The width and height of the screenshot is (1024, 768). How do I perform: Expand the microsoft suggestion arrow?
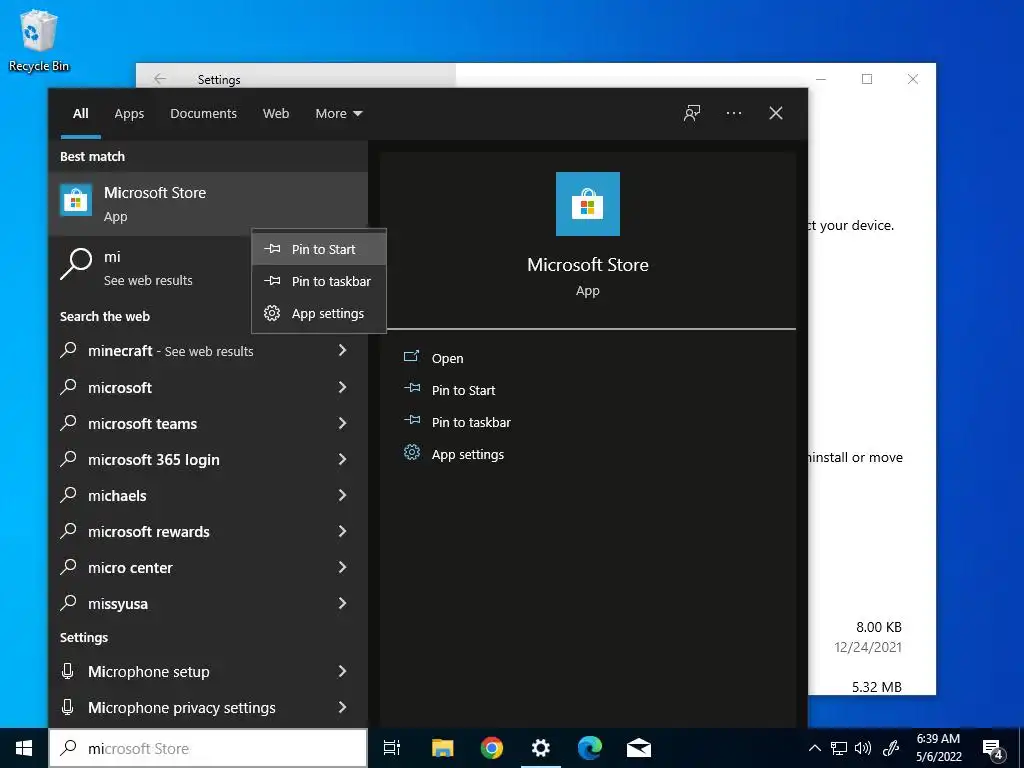pos(342,387)
